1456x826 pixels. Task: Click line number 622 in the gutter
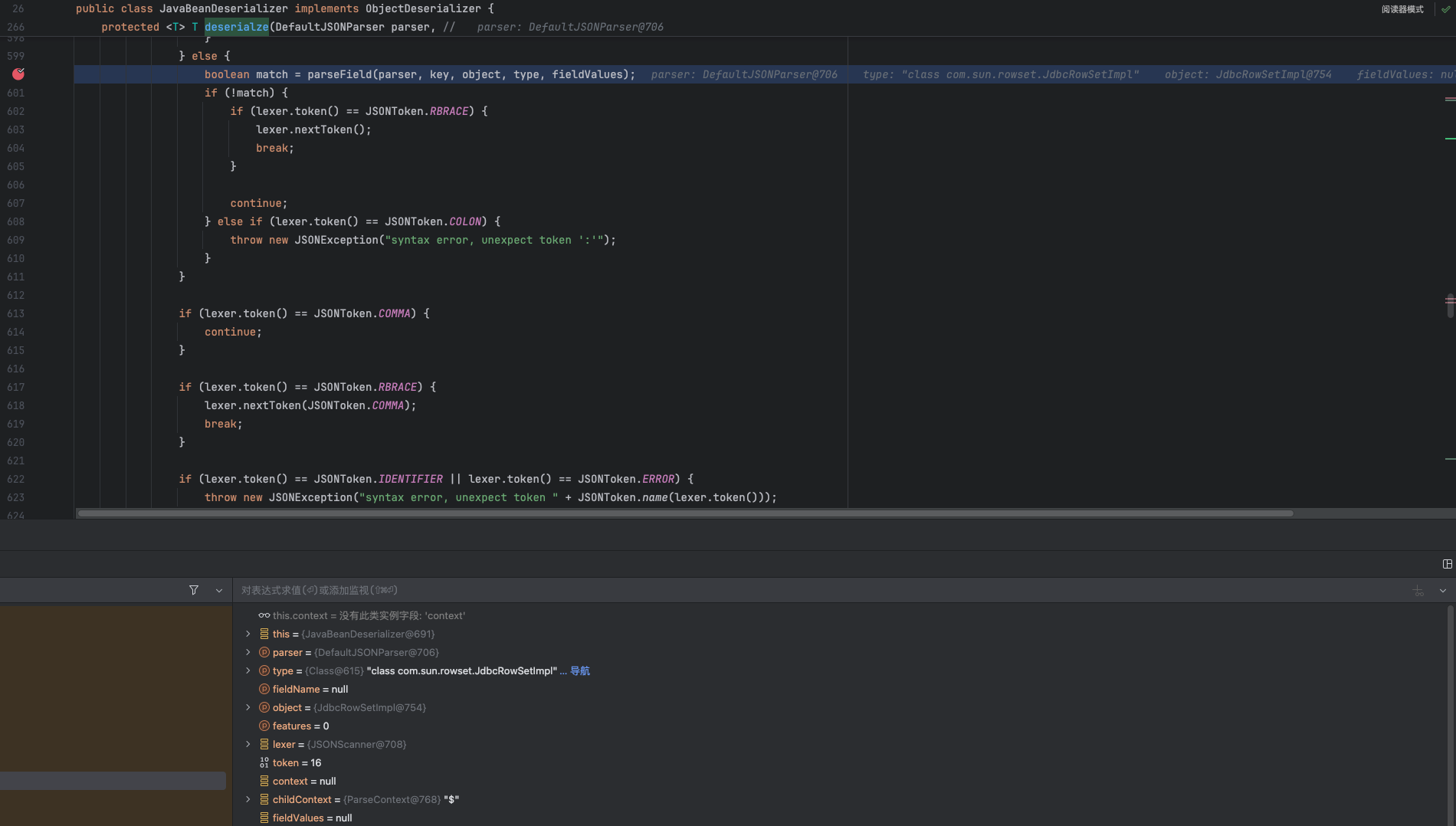coord(15,479)
